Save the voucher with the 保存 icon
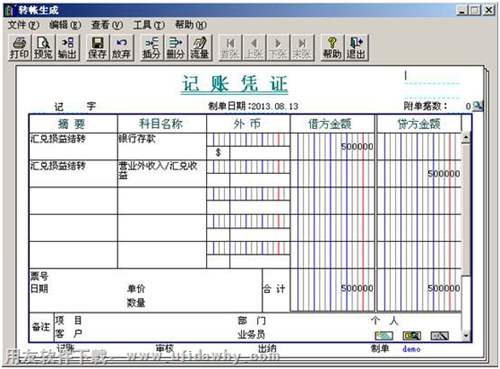The width and height of the screenshot is (500, 369). 97,48
